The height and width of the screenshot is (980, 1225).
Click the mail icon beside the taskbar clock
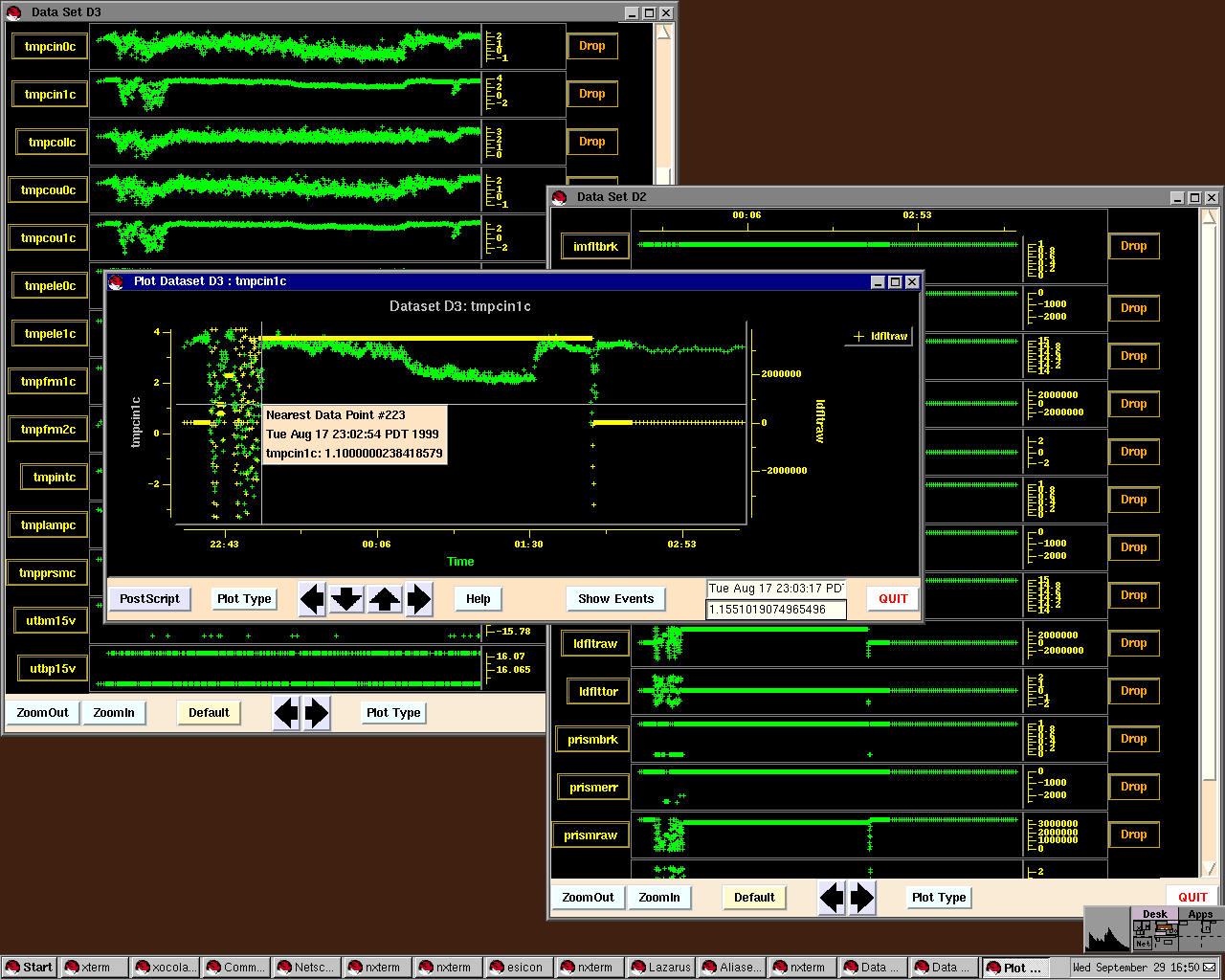click(x=1209, y=968)
